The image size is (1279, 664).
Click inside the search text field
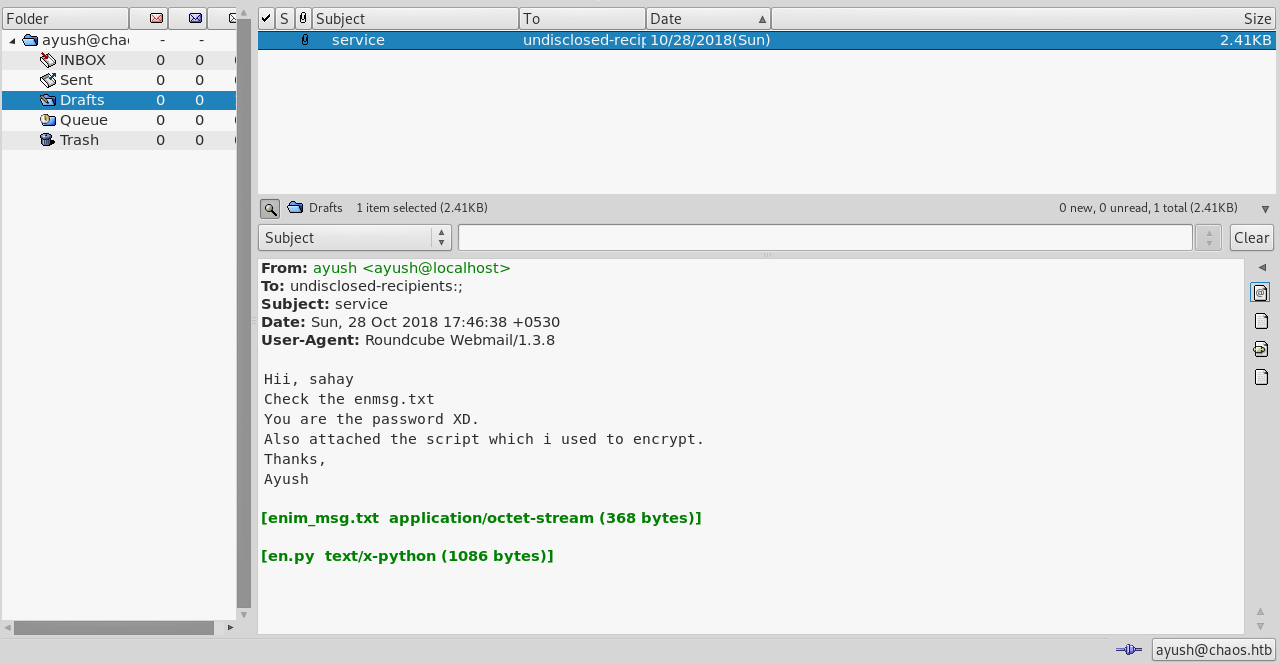point(824,238)
